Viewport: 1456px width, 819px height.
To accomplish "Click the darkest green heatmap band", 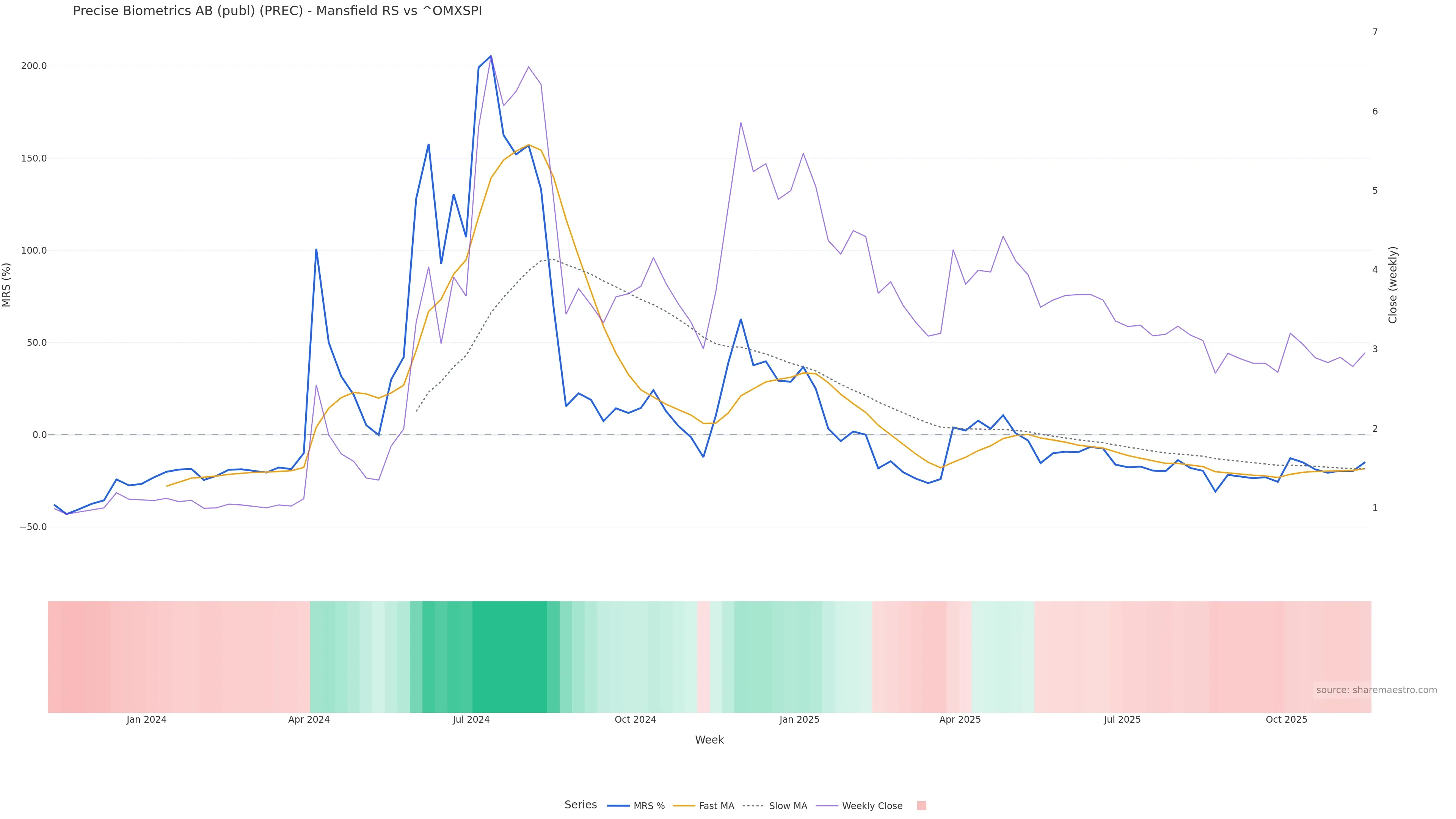I will pyautogui.click(x=509, y=657).
